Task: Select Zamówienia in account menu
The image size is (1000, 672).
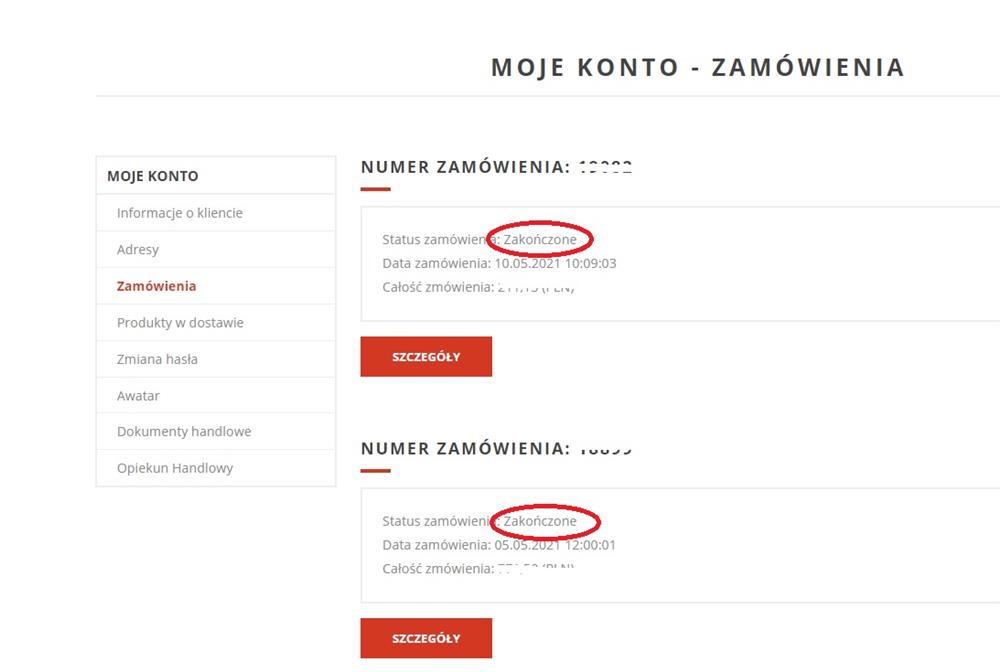Action: [x=157, y=286]
